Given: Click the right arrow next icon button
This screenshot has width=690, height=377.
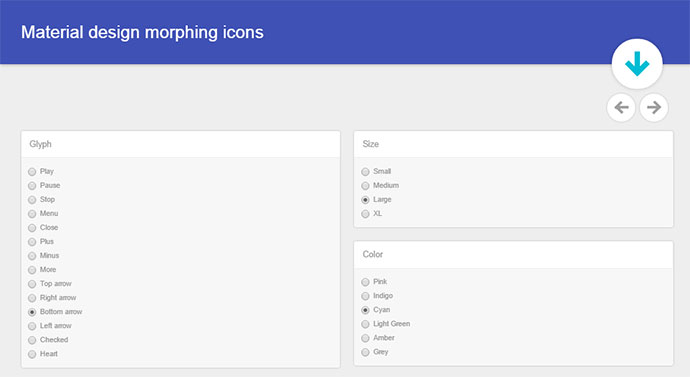Looking at the screenshot, I should pyautogui.click(x=654, y=107).
